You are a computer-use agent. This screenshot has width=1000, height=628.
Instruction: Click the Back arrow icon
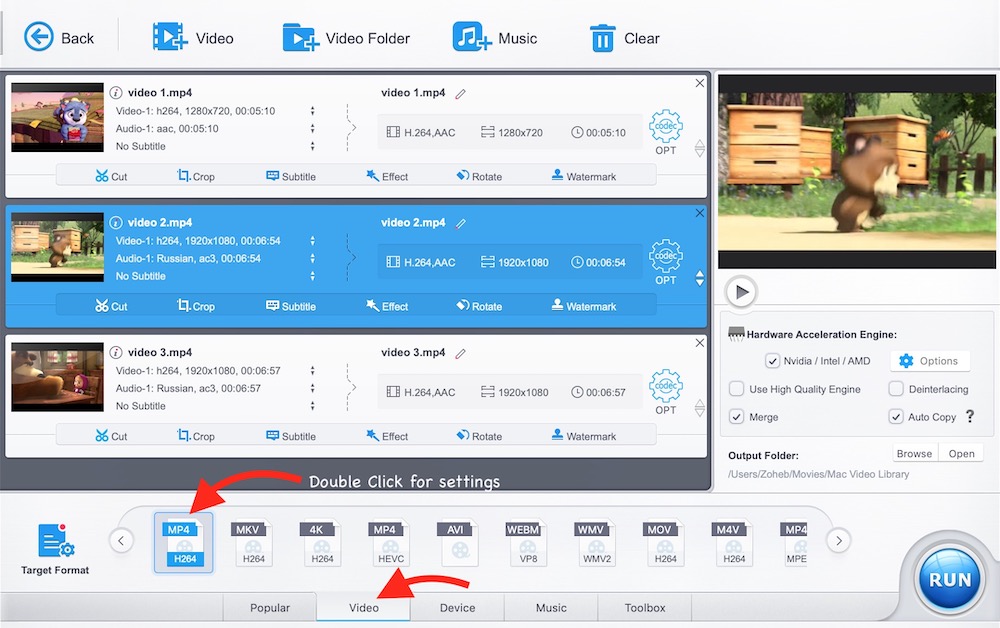(x=39, y=38)
